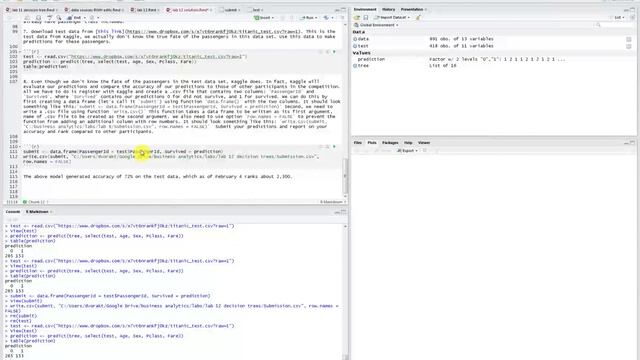Select the lab 12 solution.Rmd tab
640x360 pixels.
189,10
